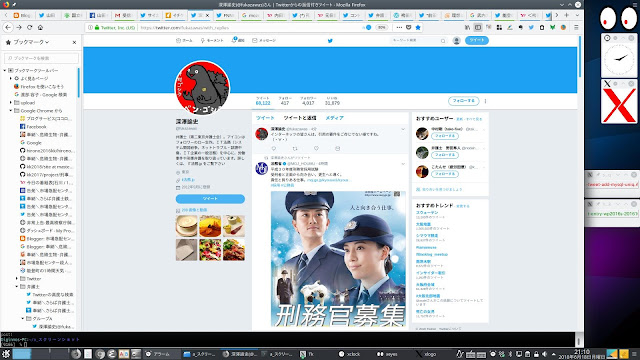Click the blue Tweet button in header
The image size is (640, 360).
(x=476, y=40)
